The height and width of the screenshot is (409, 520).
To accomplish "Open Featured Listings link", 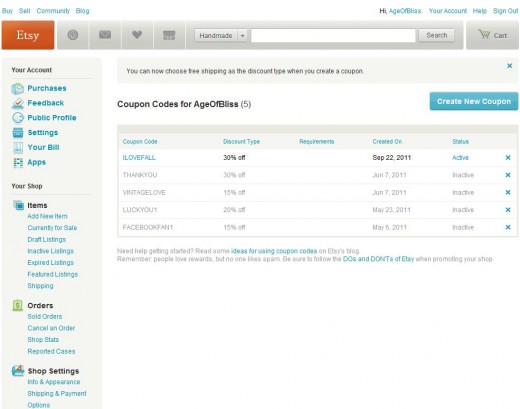I will pos(53,274).
